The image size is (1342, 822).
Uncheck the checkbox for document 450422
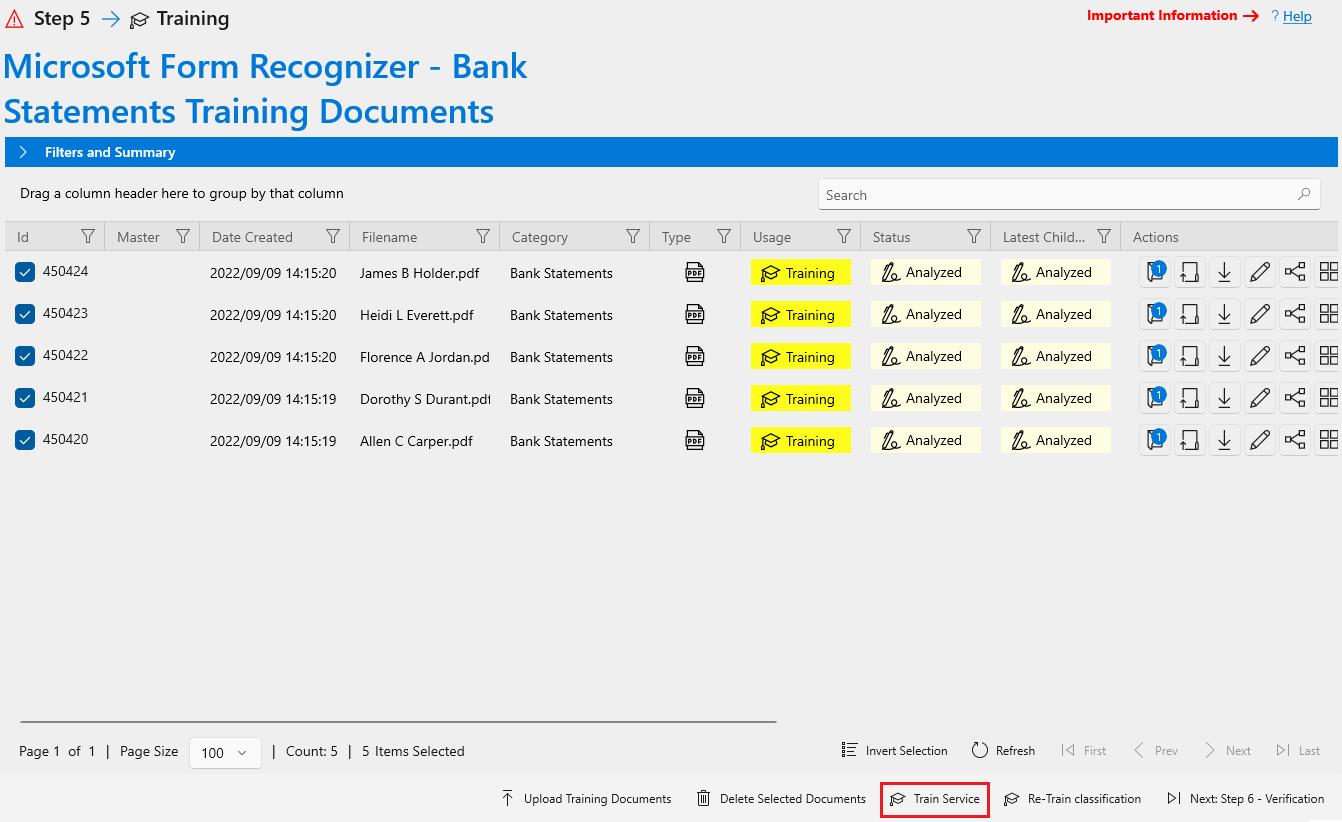coord(25,356)
